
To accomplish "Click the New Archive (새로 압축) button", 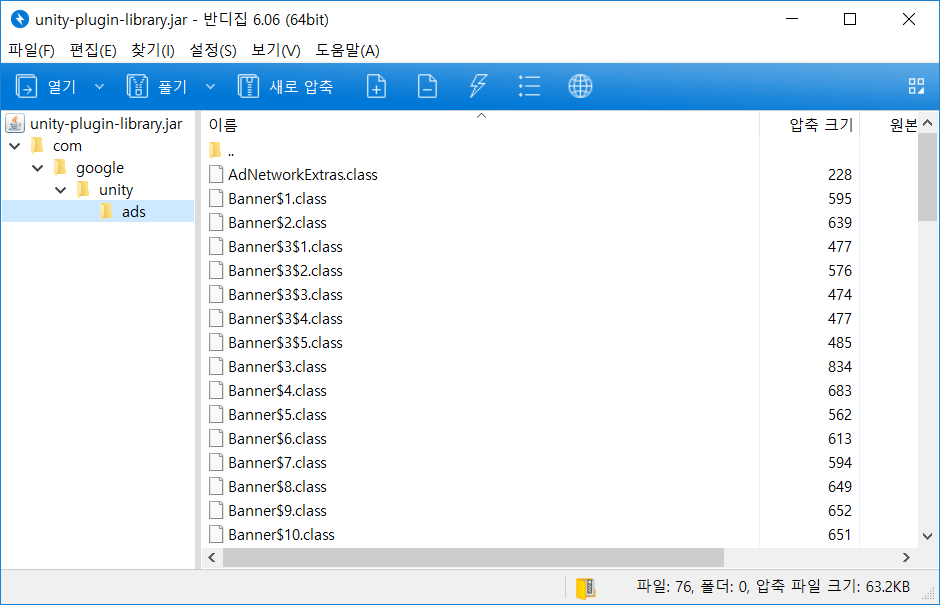I will tap(285, 86).
